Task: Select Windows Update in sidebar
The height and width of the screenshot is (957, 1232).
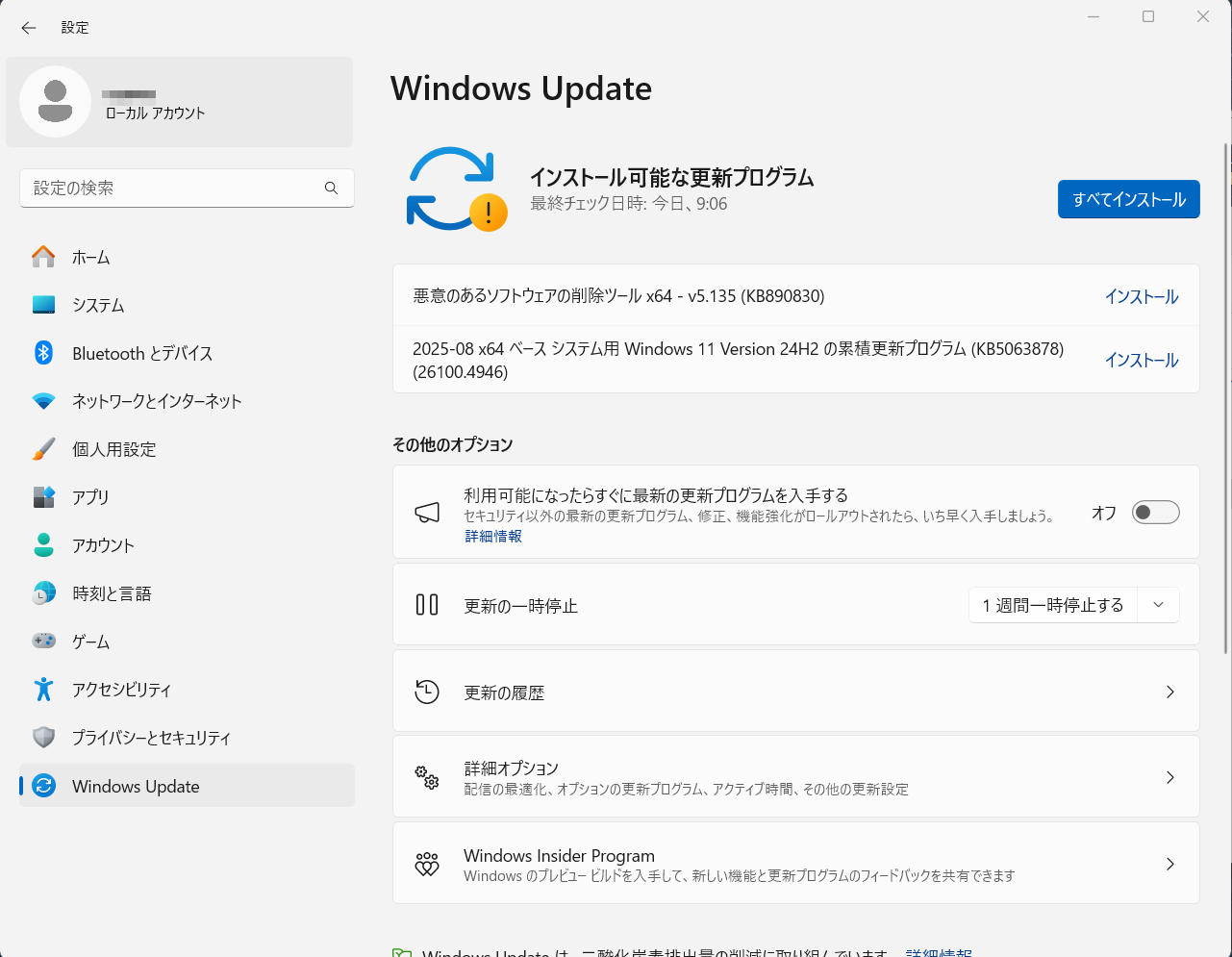Action: pyautogui.click(x=187, y=786)
